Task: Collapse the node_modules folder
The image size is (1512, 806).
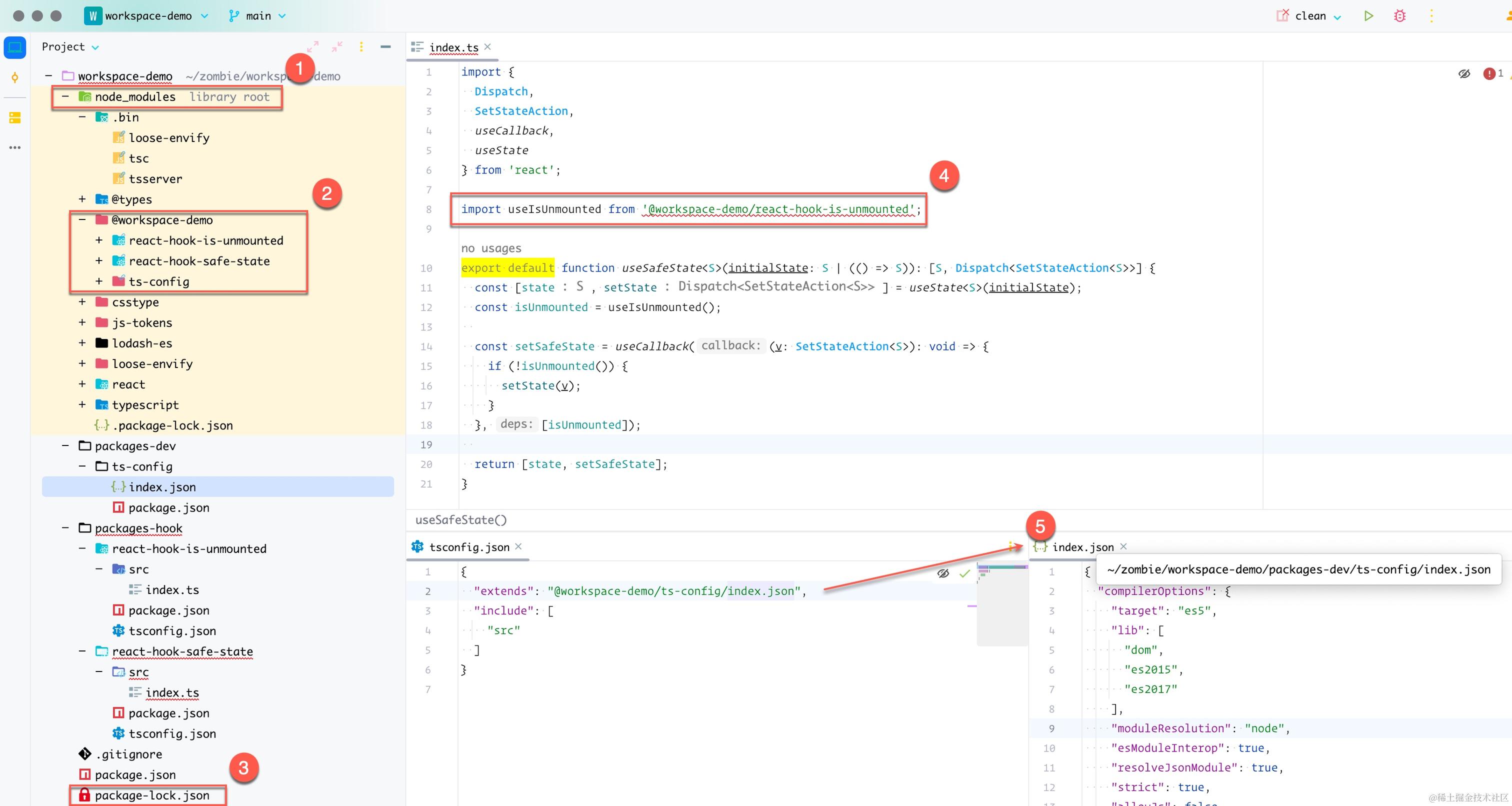Action: [65, 96]
